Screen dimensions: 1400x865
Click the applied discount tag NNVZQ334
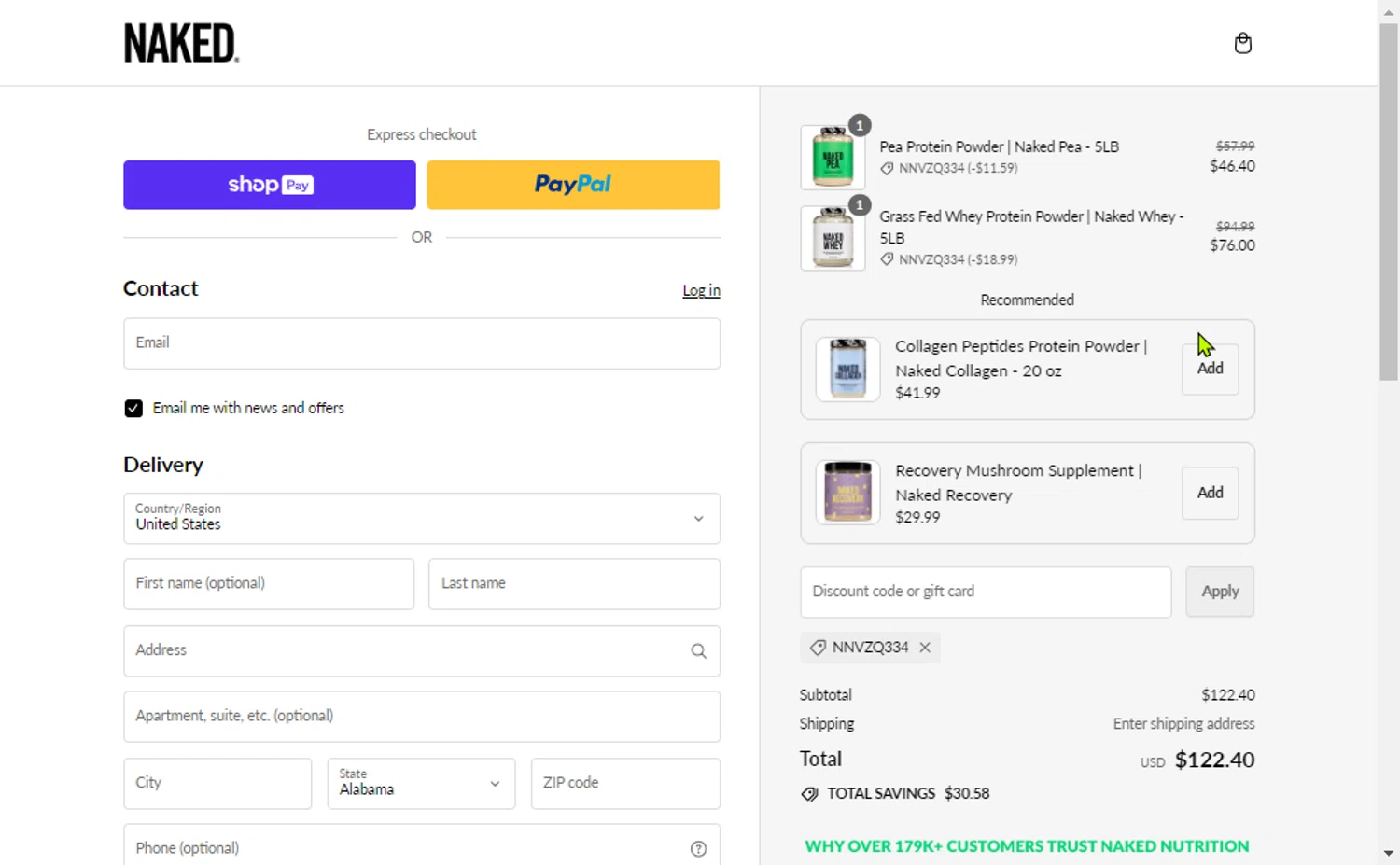tap(870, 648)
